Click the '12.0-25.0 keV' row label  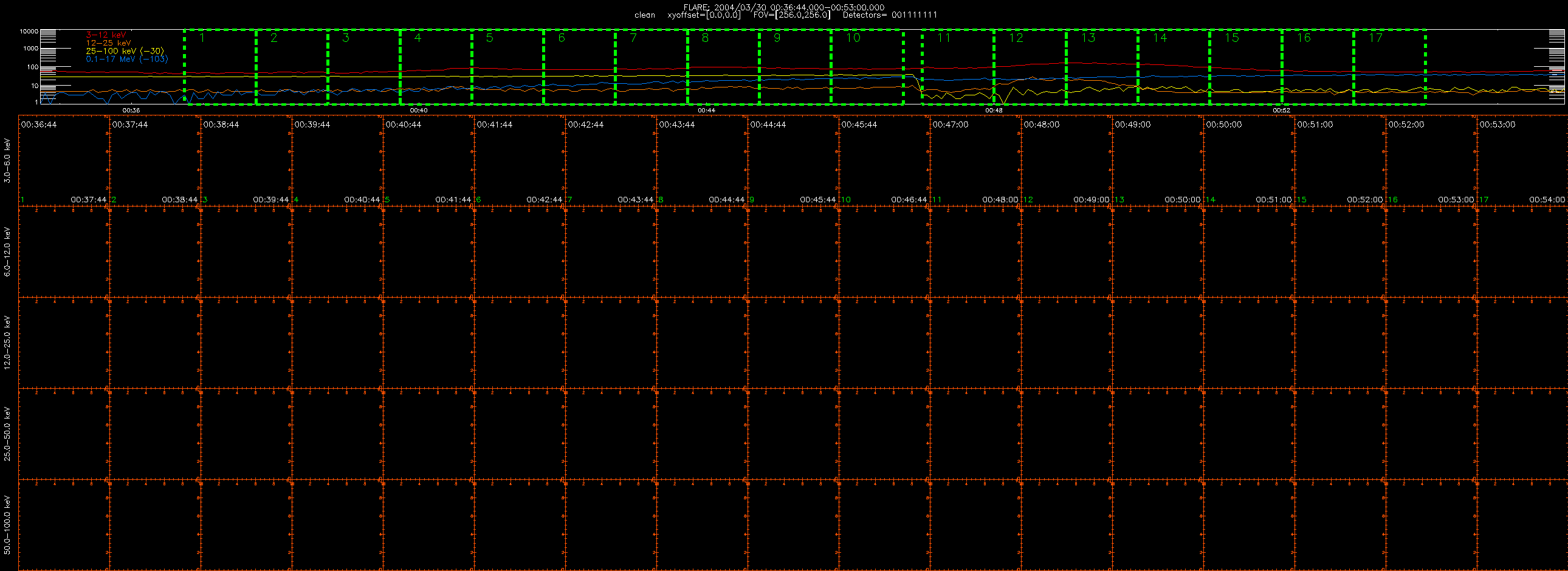[x=7, y=343]
